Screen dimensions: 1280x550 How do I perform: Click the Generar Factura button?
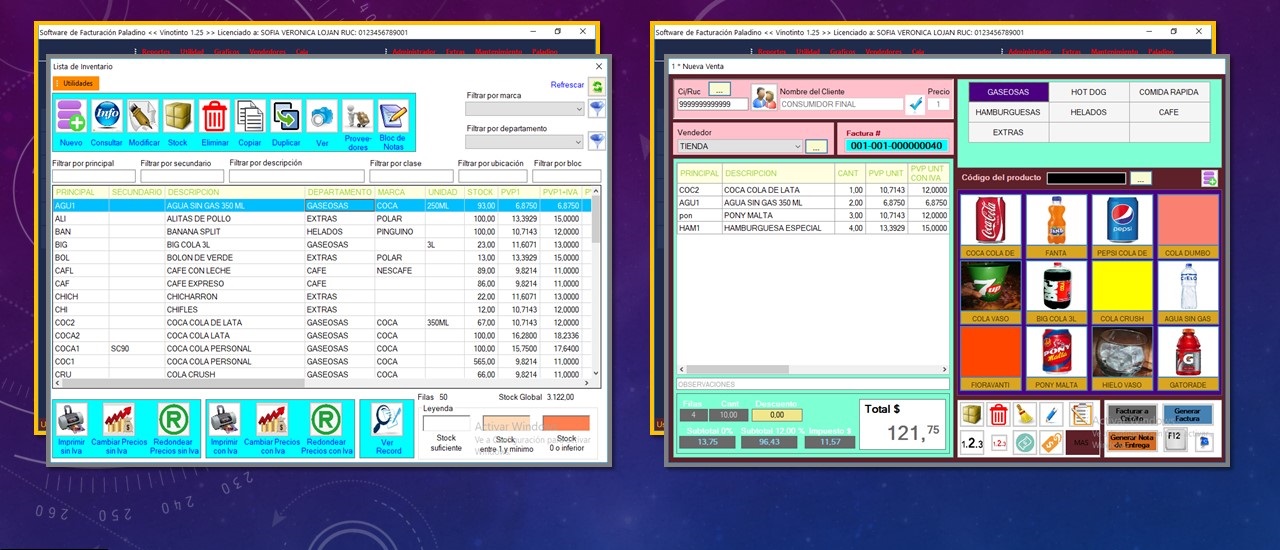[1187, 414]
